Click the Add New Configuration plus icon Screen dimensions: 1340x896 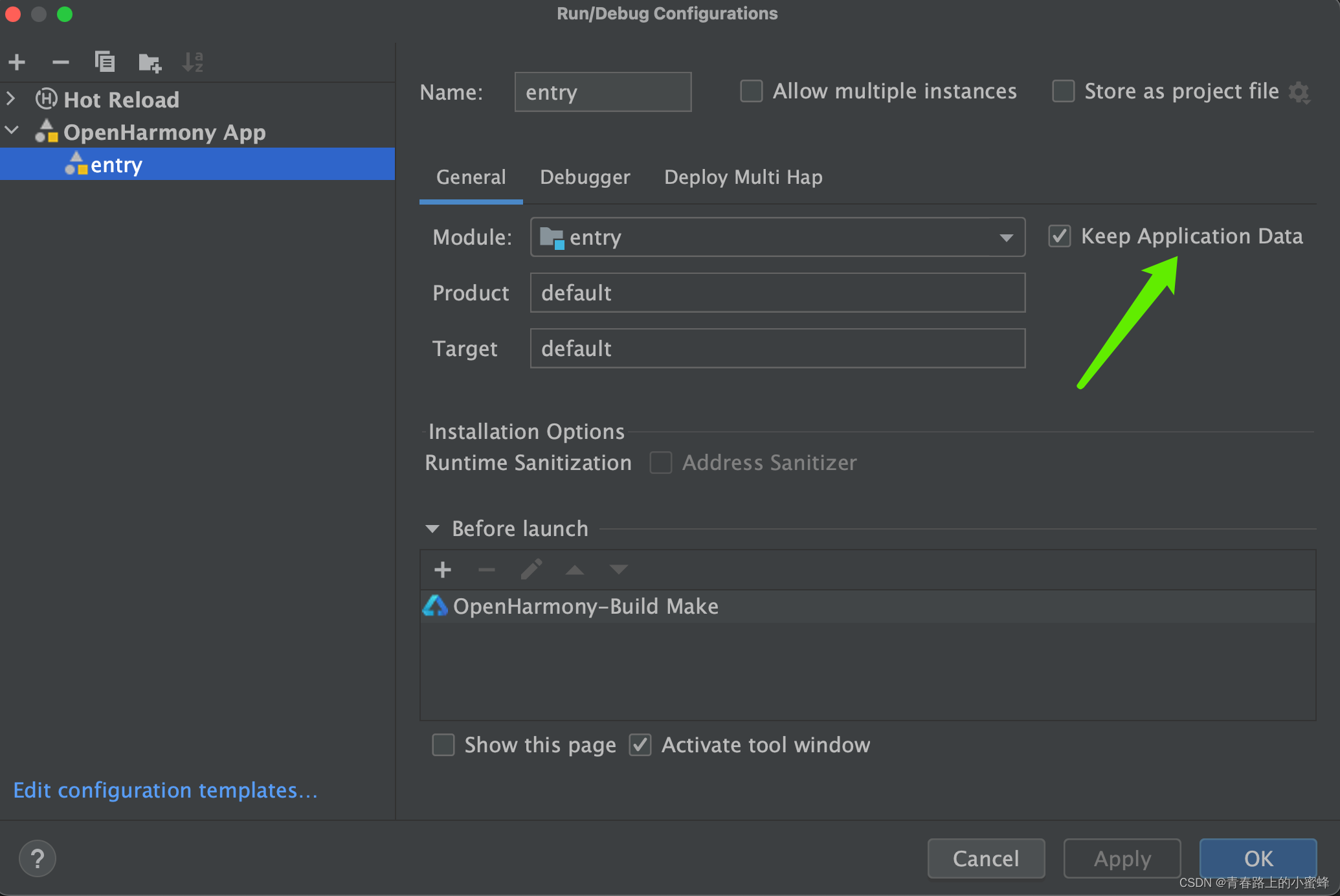(17, 63)
